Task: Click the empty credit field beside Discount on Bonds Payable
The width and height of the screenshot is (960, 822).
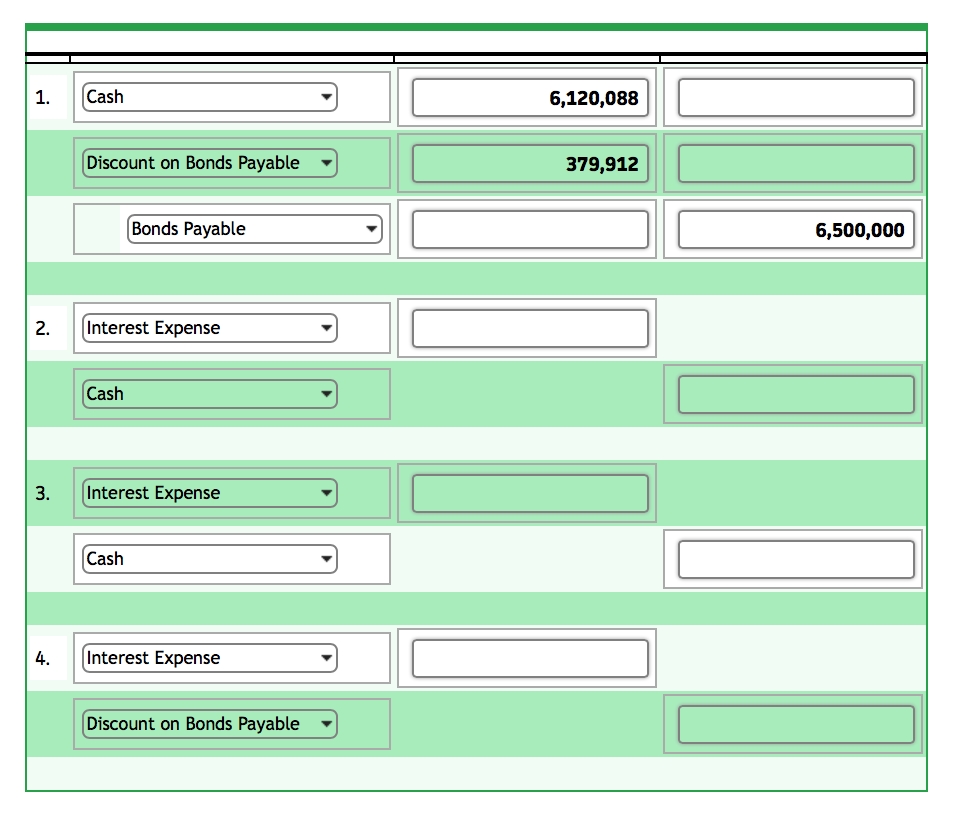Action: [795, 723]
